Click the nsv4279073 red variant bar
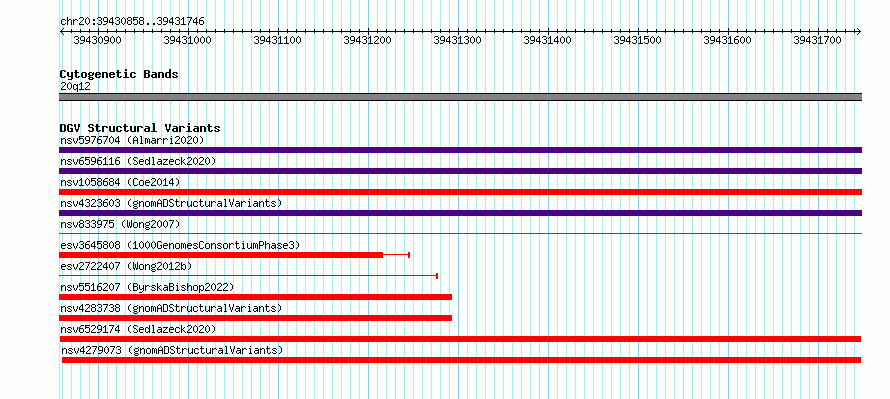 (x=461, y=360)
